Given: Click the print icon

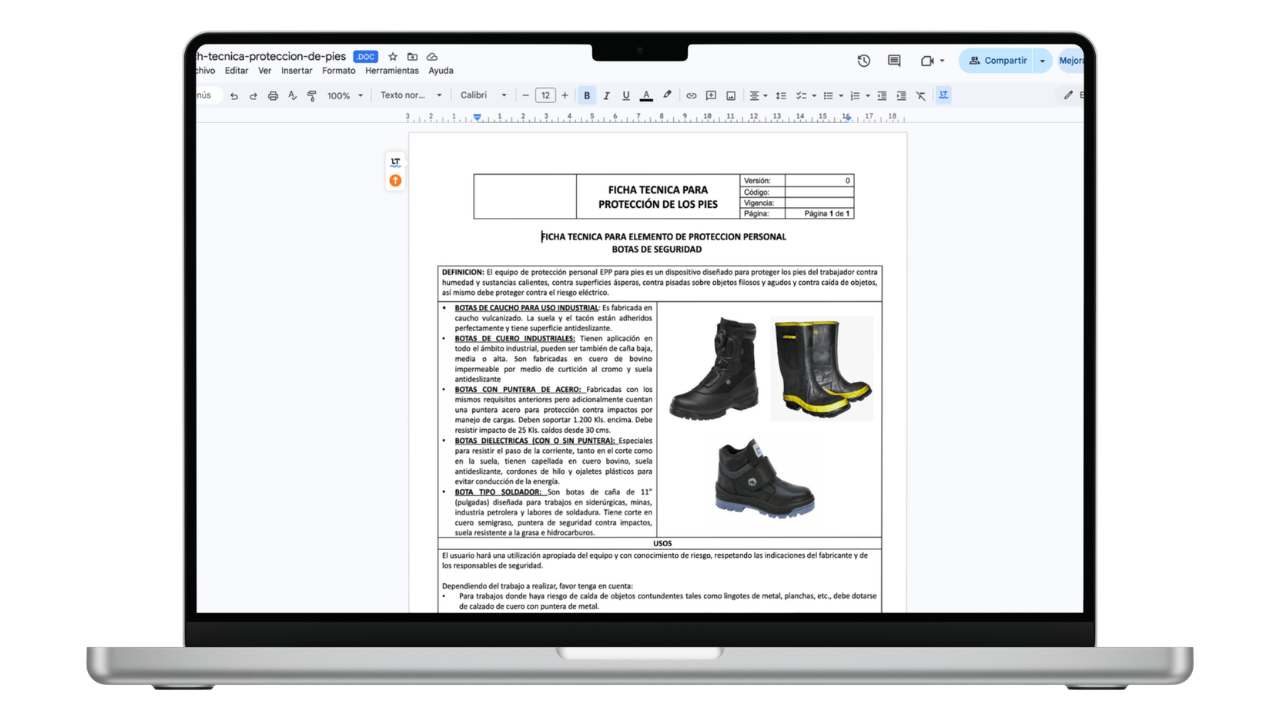Looking at the screenshot, I should click(272, 95).
